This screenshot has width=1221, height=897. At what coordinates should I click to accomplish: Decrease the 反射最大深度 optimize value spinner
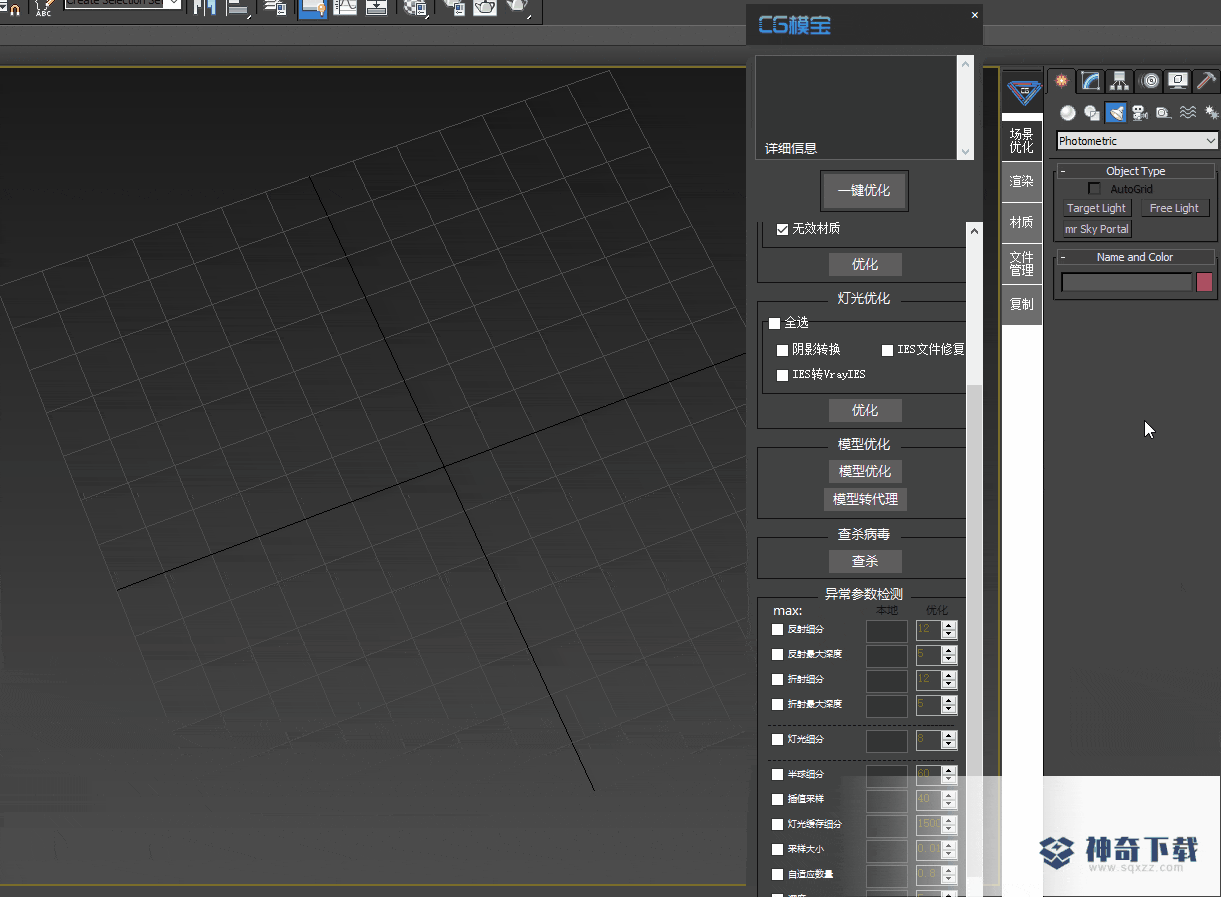point(949,660)
